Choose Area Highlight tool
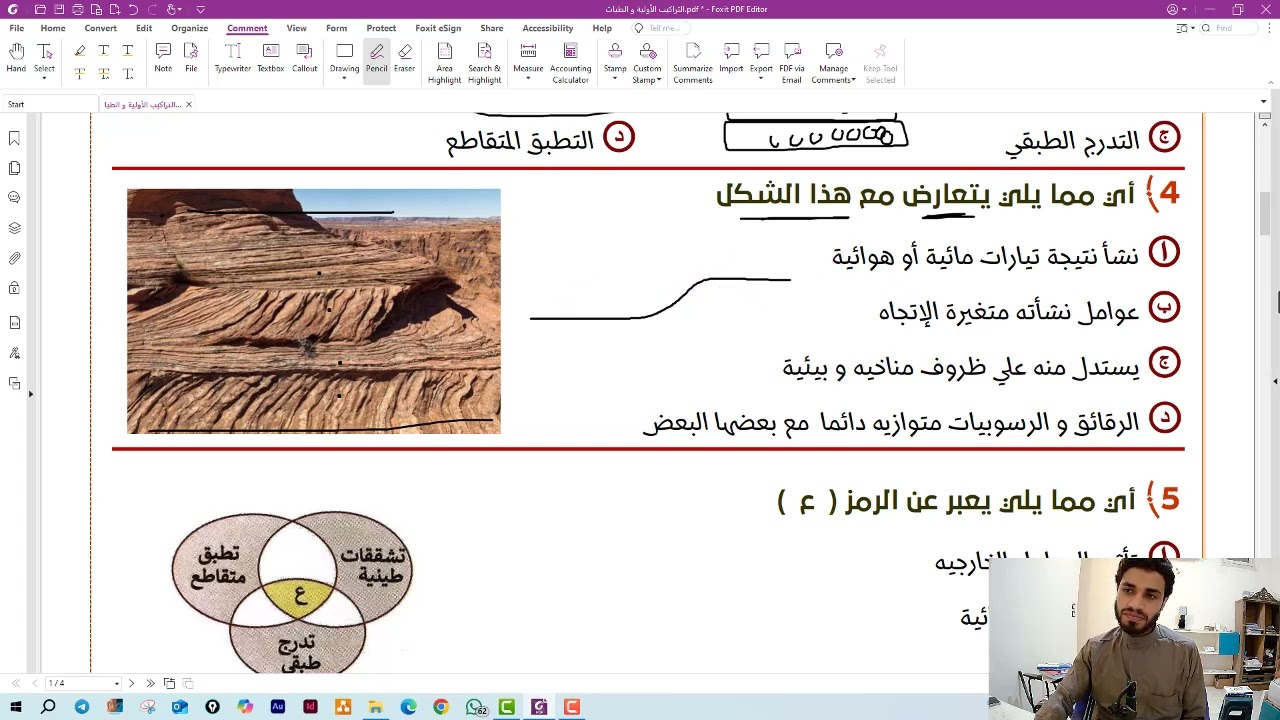The width and height of the screenshot is (1280, 720). pos(444,62)
